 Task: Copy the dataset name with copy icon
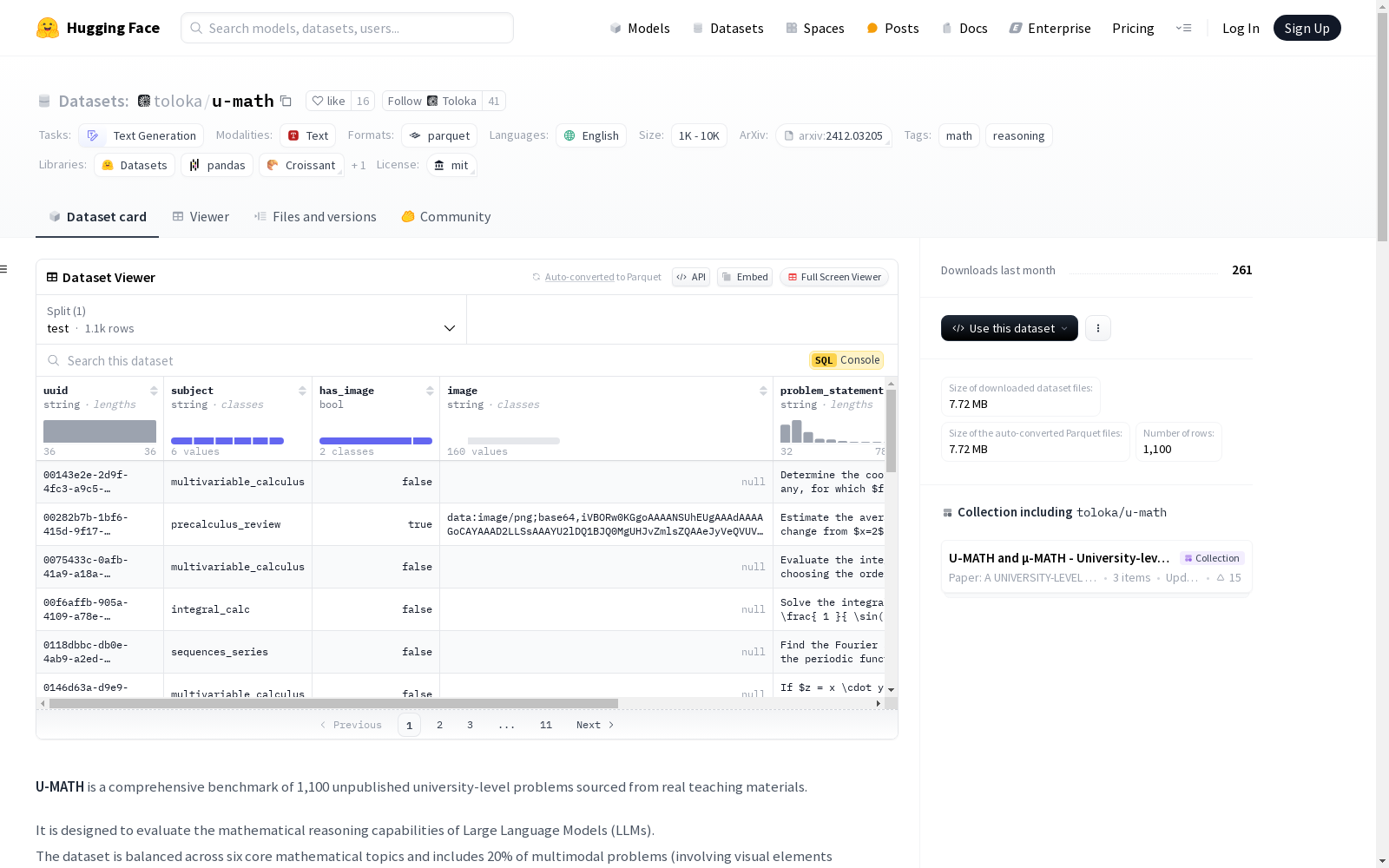(x=286, y=101)
